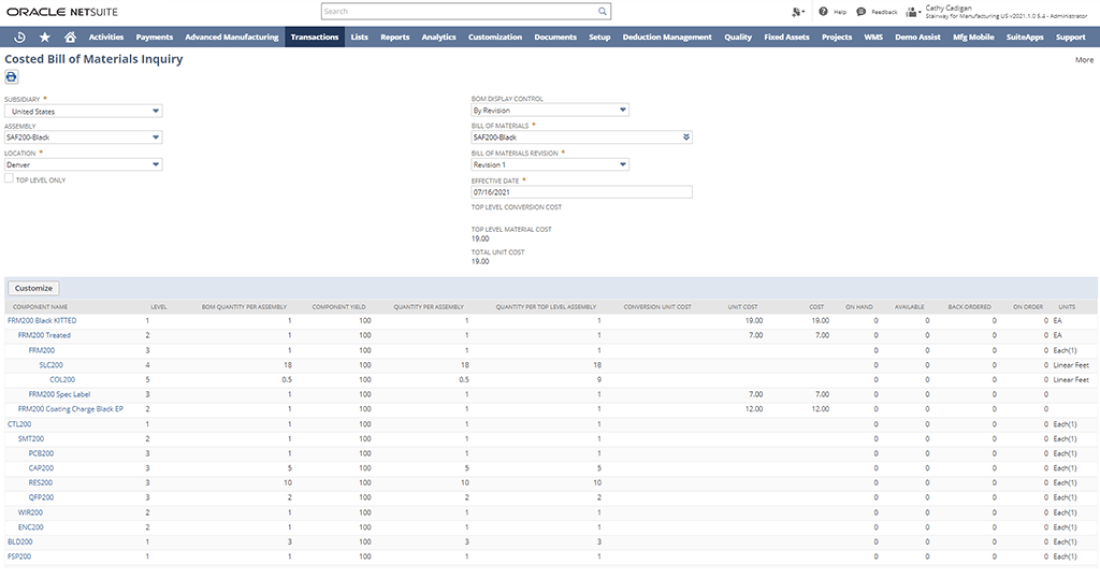Open the Shortcuts star icon

[x=45, y=37]
